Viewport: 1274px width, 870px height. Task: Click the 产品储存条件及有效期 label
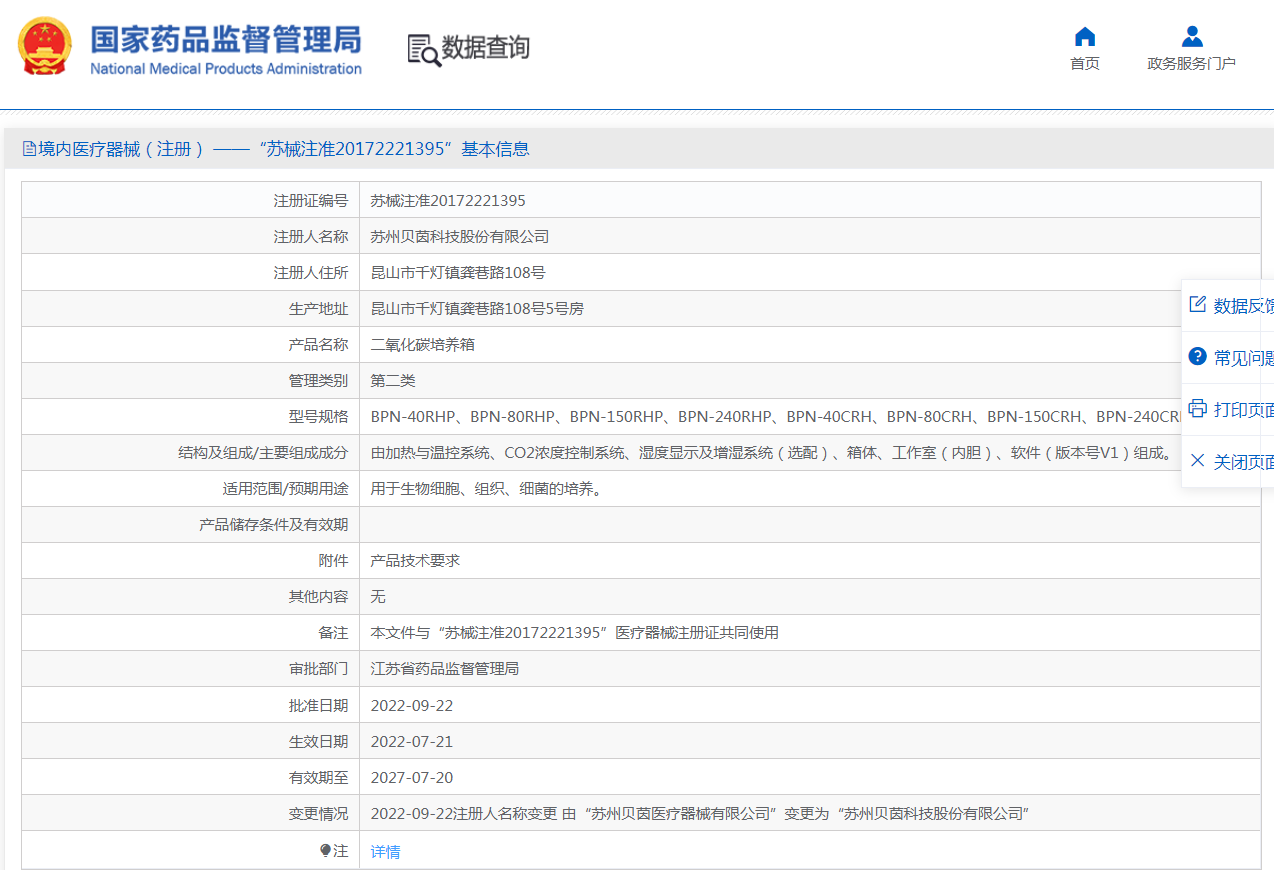(274, 525)
